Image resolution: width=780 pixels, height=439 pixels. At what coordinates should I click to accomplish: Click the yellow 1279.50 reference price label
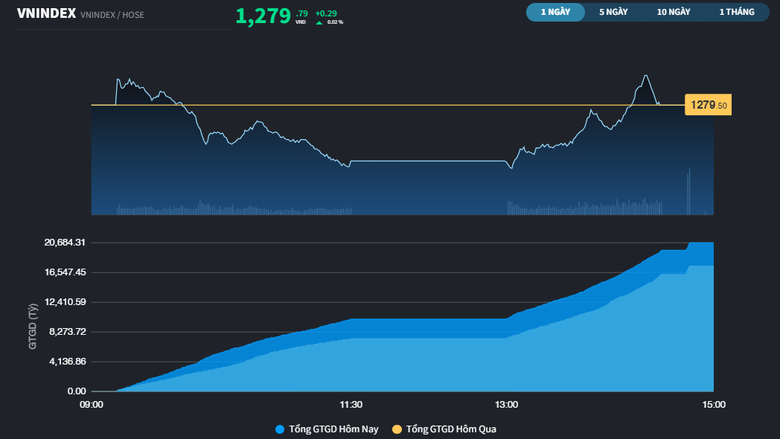(x=707, y=105)
